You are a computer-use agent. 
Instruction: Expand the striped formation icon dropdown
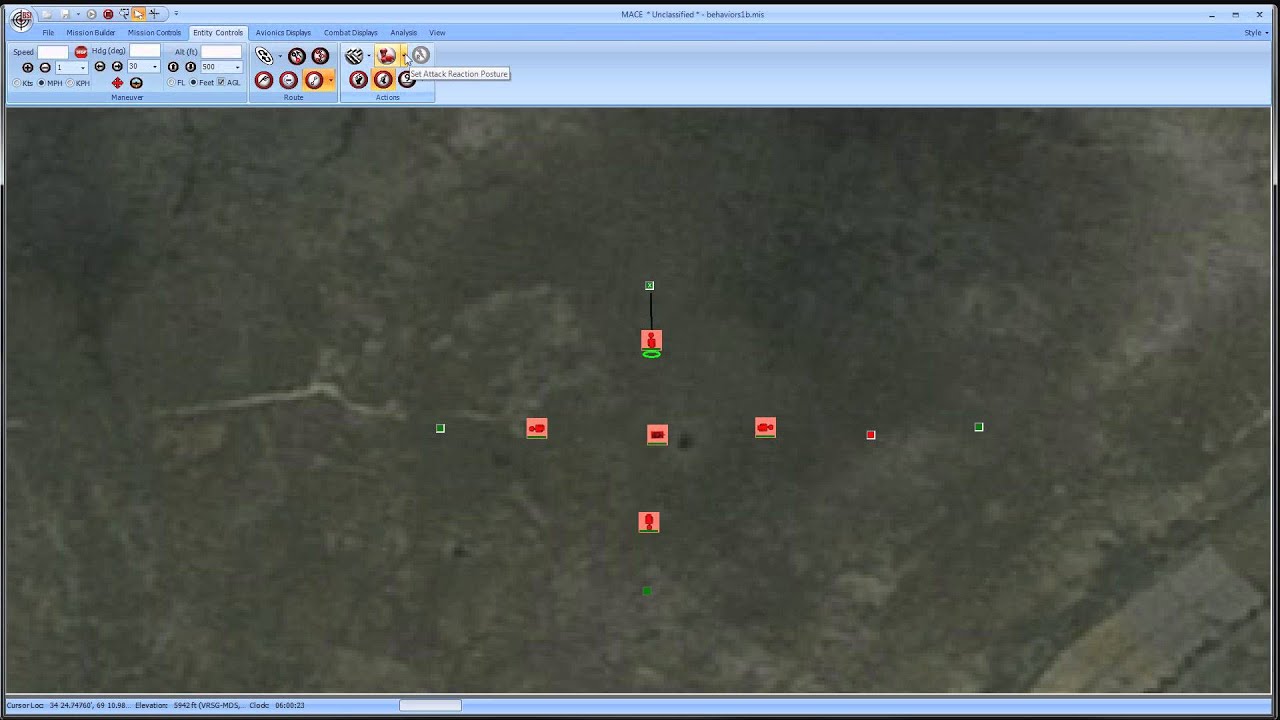coord(369,56)
